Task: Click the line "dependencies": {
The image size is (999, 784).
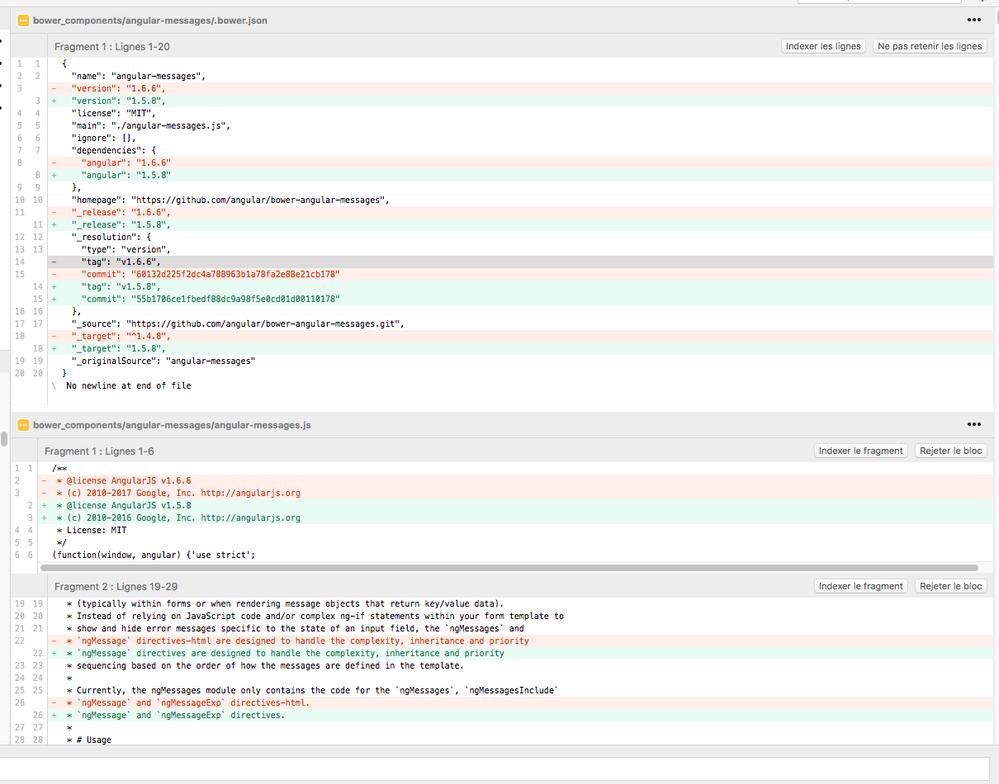Action: 520,150
